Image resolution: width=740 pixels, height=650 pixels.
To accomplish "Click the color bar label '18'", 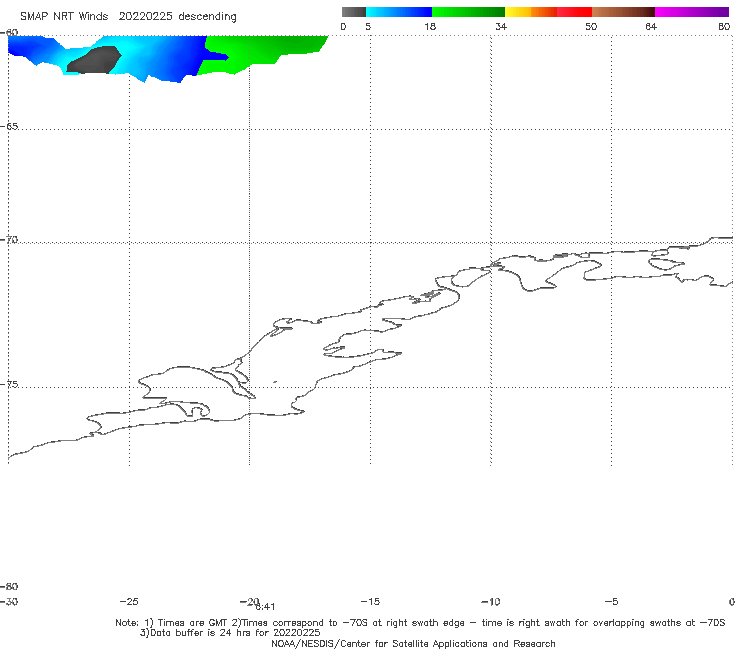I will pos(430,26).
